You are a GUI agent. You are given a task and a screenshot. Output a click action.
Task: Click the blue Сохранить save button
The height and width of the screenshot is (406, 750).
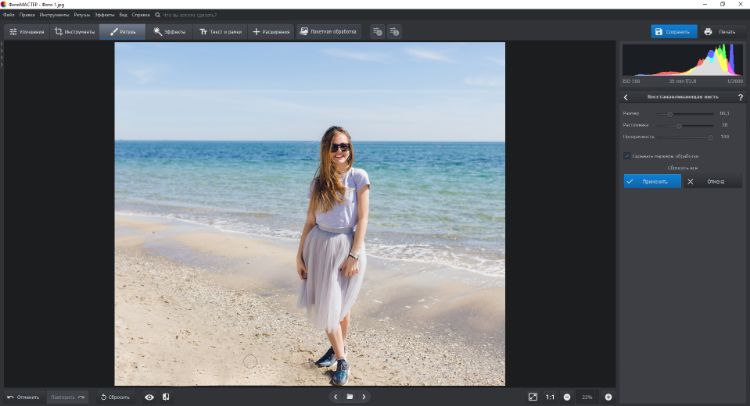[673, 32]
